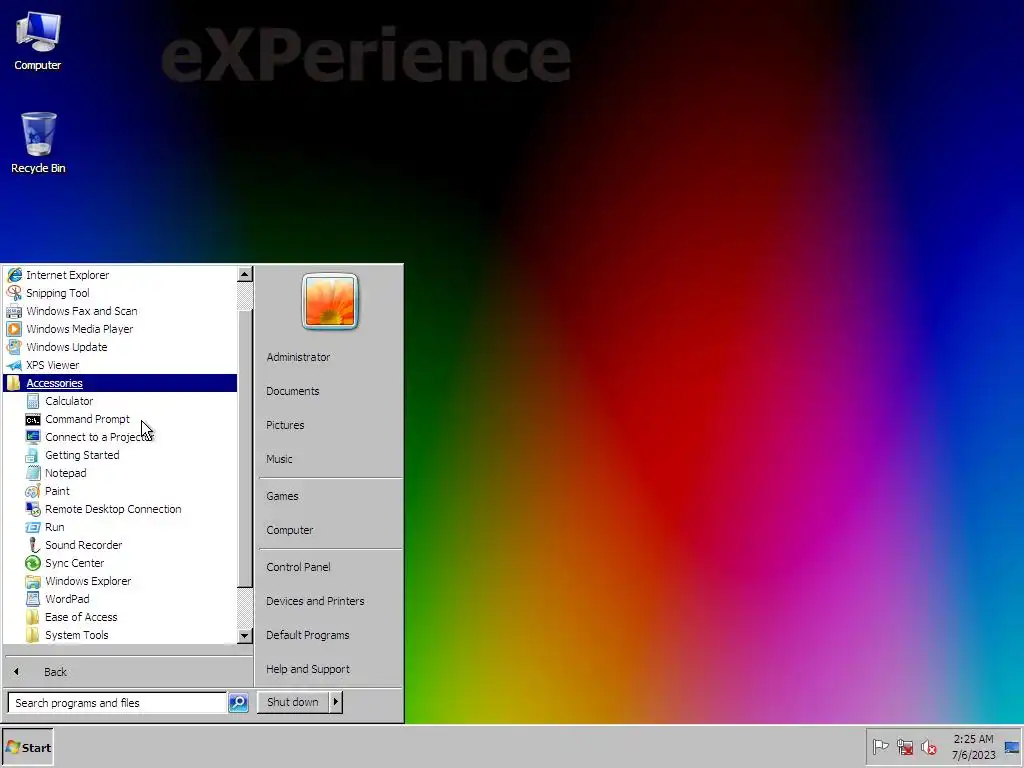
Task: Open the Shut down options arrow
Action: tap(336, 702)
